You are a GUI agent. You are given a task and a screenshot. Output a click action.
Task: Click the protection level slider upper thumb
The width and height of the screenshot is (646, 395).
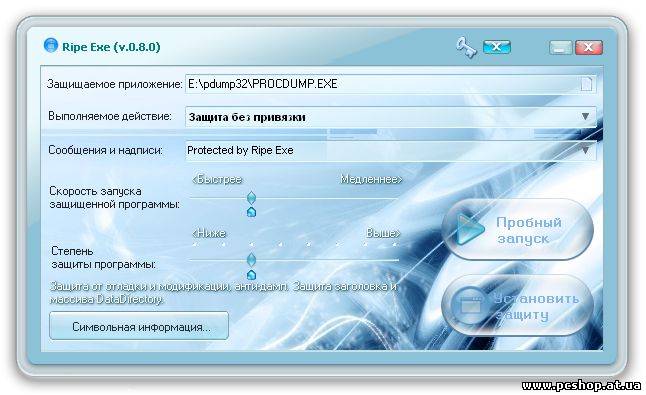251,259
